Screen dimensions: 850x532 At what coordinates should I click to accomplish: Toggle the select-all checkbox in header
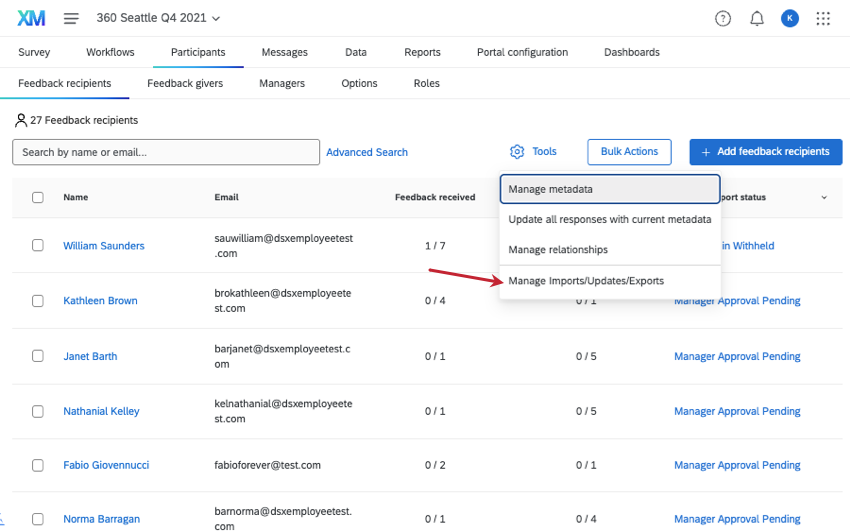[37, 197]
